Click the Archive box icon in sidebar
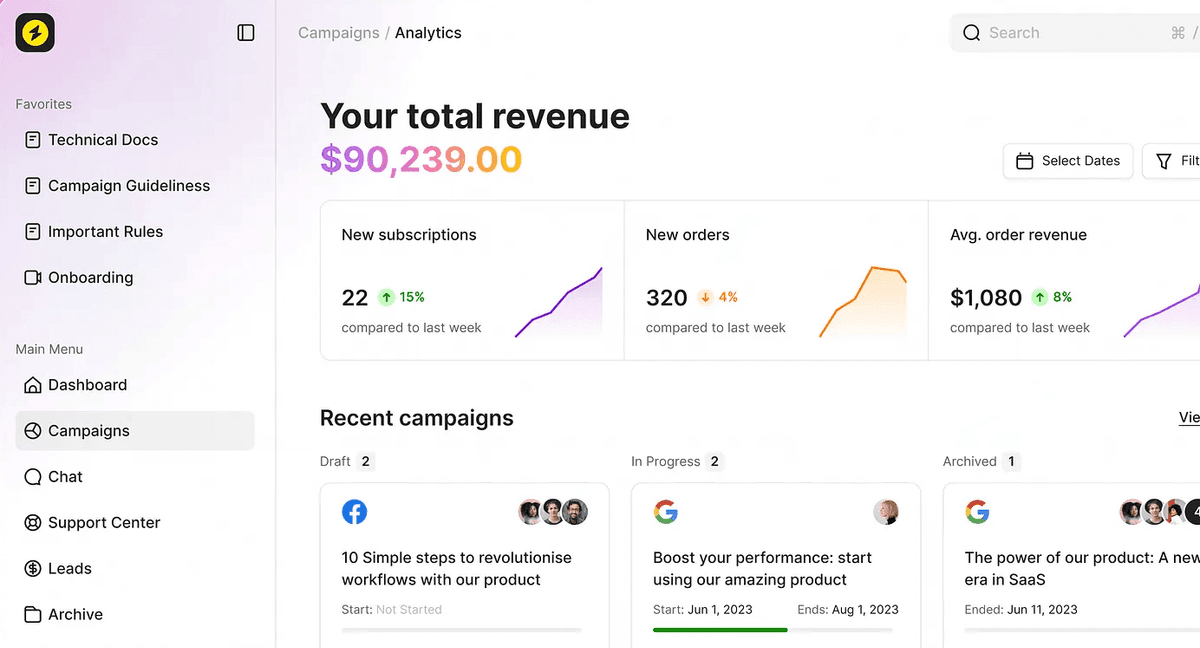Image resolution: width=1200 pixels, height=648 pixels. pyautogui.click(x=30, y=614)
